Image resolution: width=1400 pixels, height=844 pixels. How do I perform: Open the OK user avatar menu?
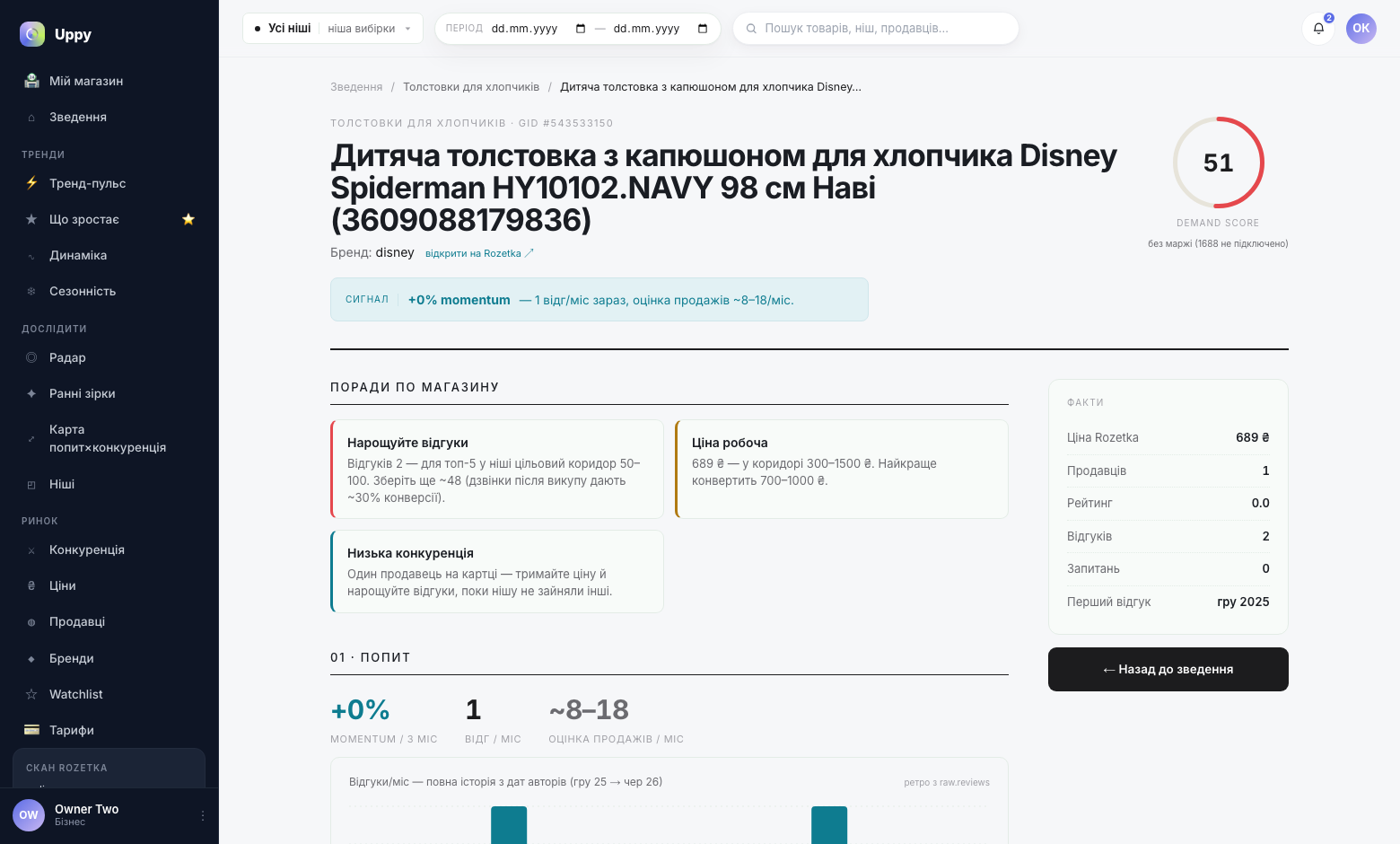1361,28
